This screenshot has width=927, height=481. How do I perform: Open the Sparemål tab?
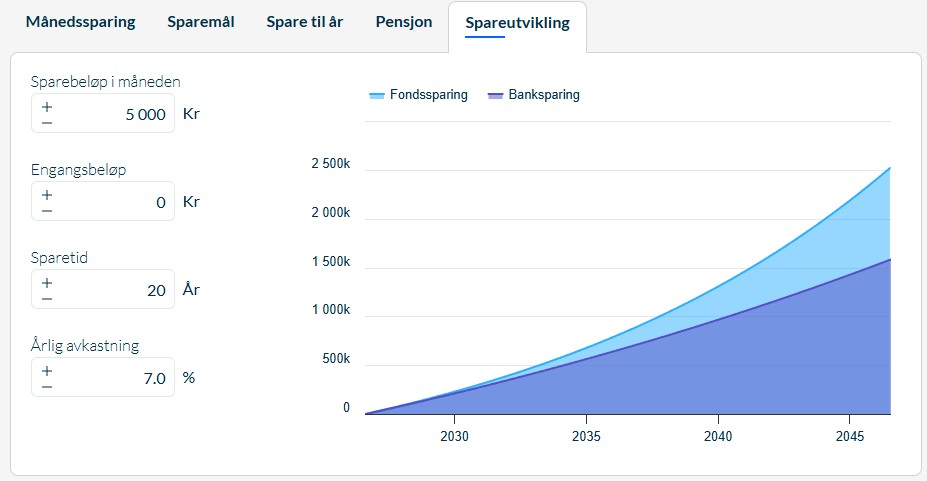click(x=201, y=22)
